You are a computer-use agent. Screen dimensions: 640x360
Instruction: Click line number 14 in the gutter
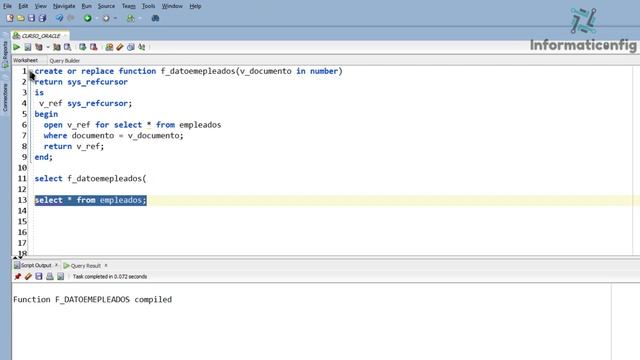pos(22,211)
